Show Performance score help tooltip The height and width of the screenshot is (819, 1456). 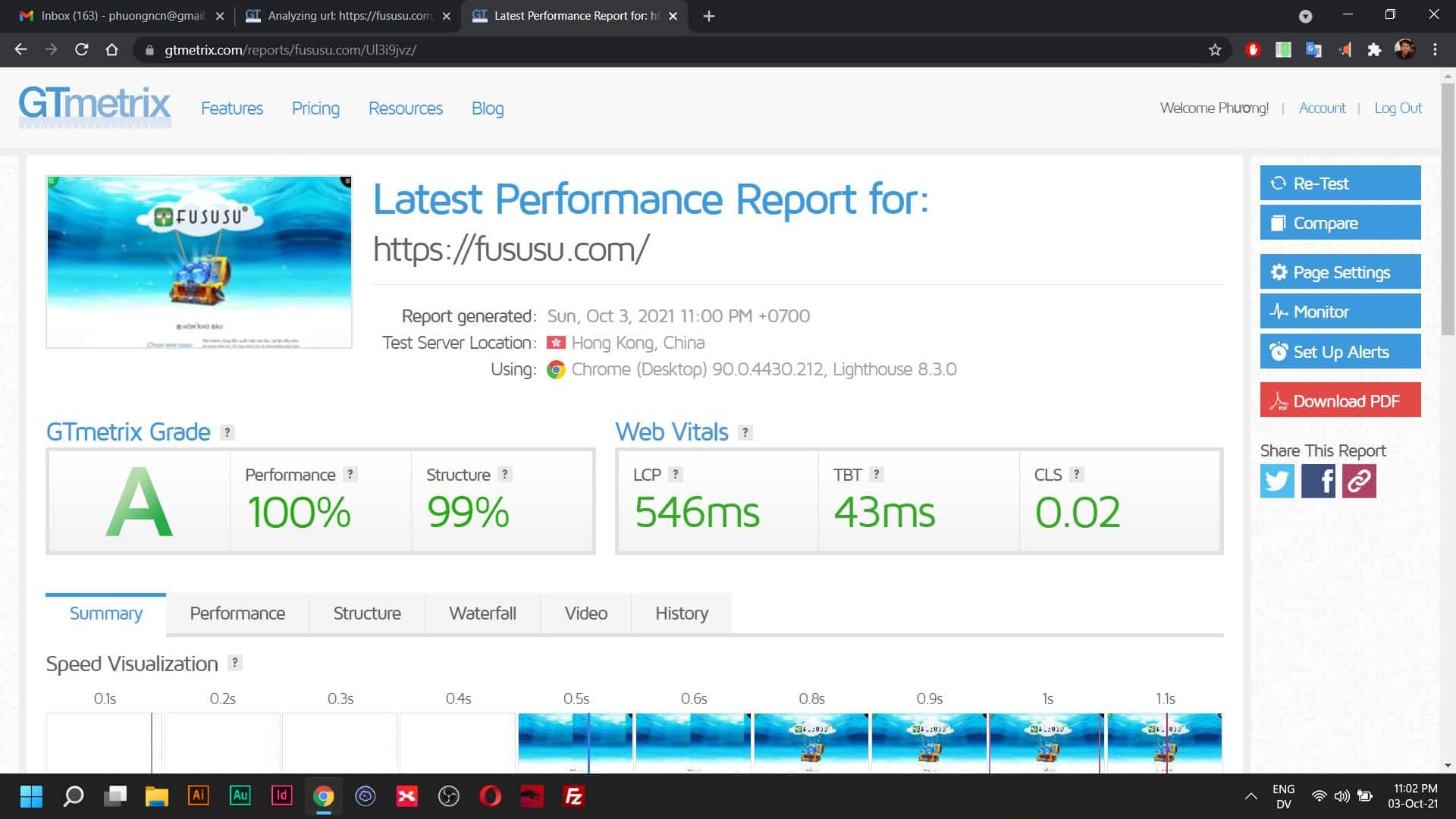350,474
